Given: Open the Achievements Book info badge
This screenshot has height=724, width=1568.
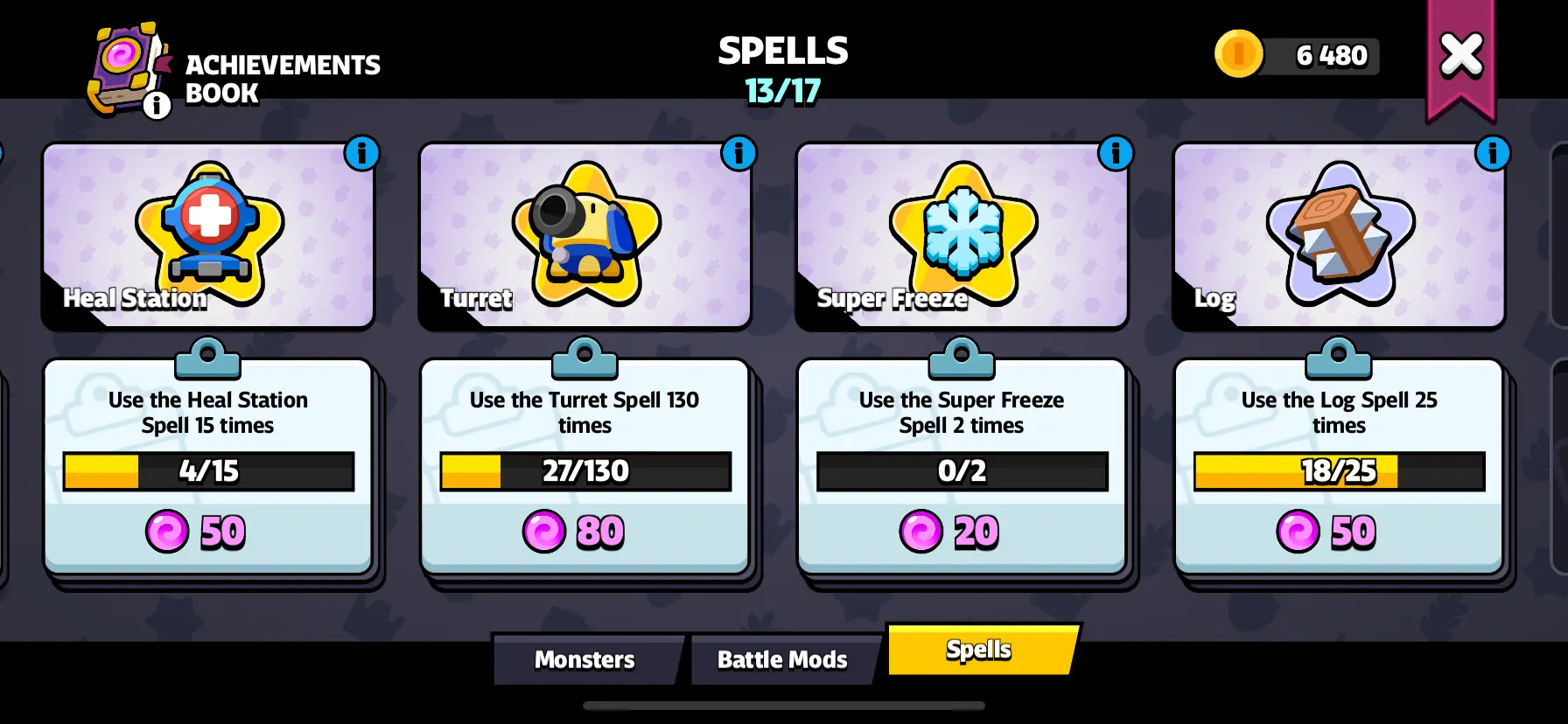Looking at the screenshot, I should tap(157, 105).
